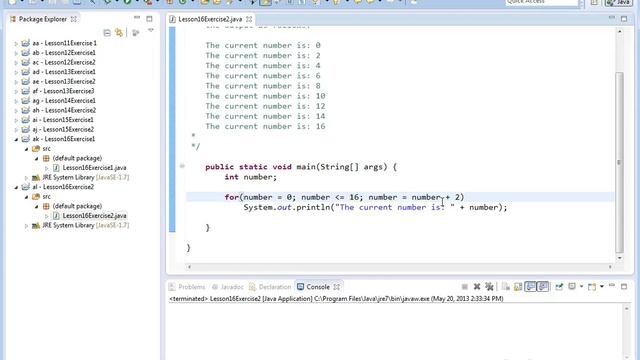Click the editor scroll-down arrow
Viewport: 640px width, 360px height.
(620, 258)
